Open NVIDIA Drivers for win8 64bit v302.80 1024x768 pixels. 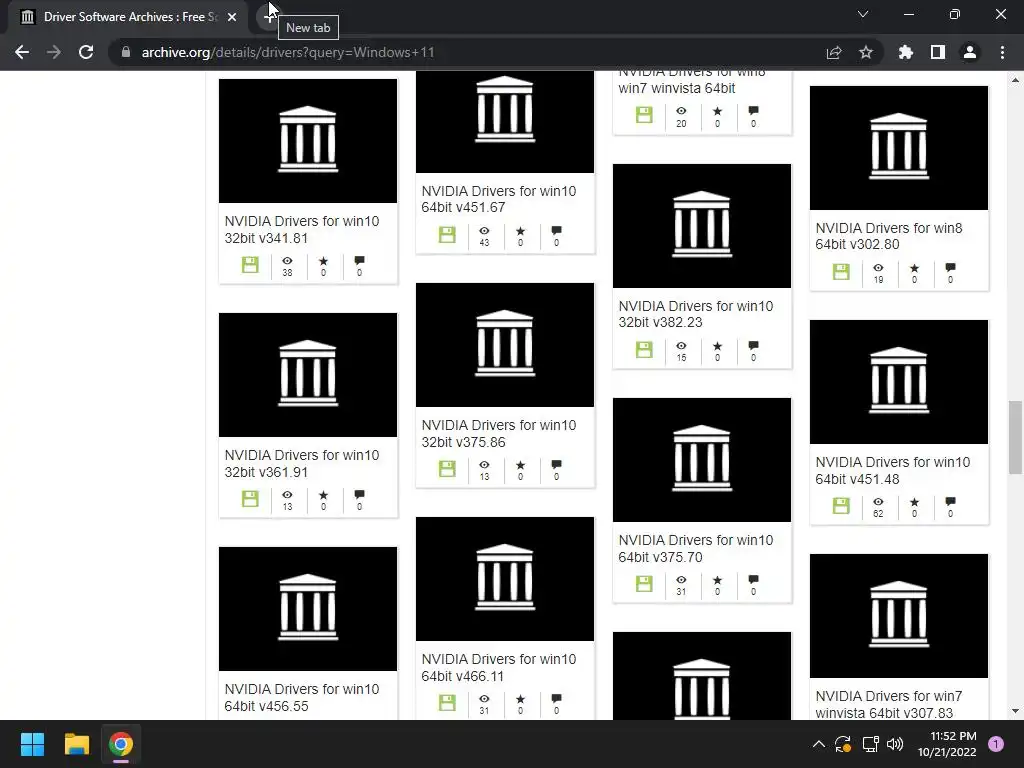point(889,236)
